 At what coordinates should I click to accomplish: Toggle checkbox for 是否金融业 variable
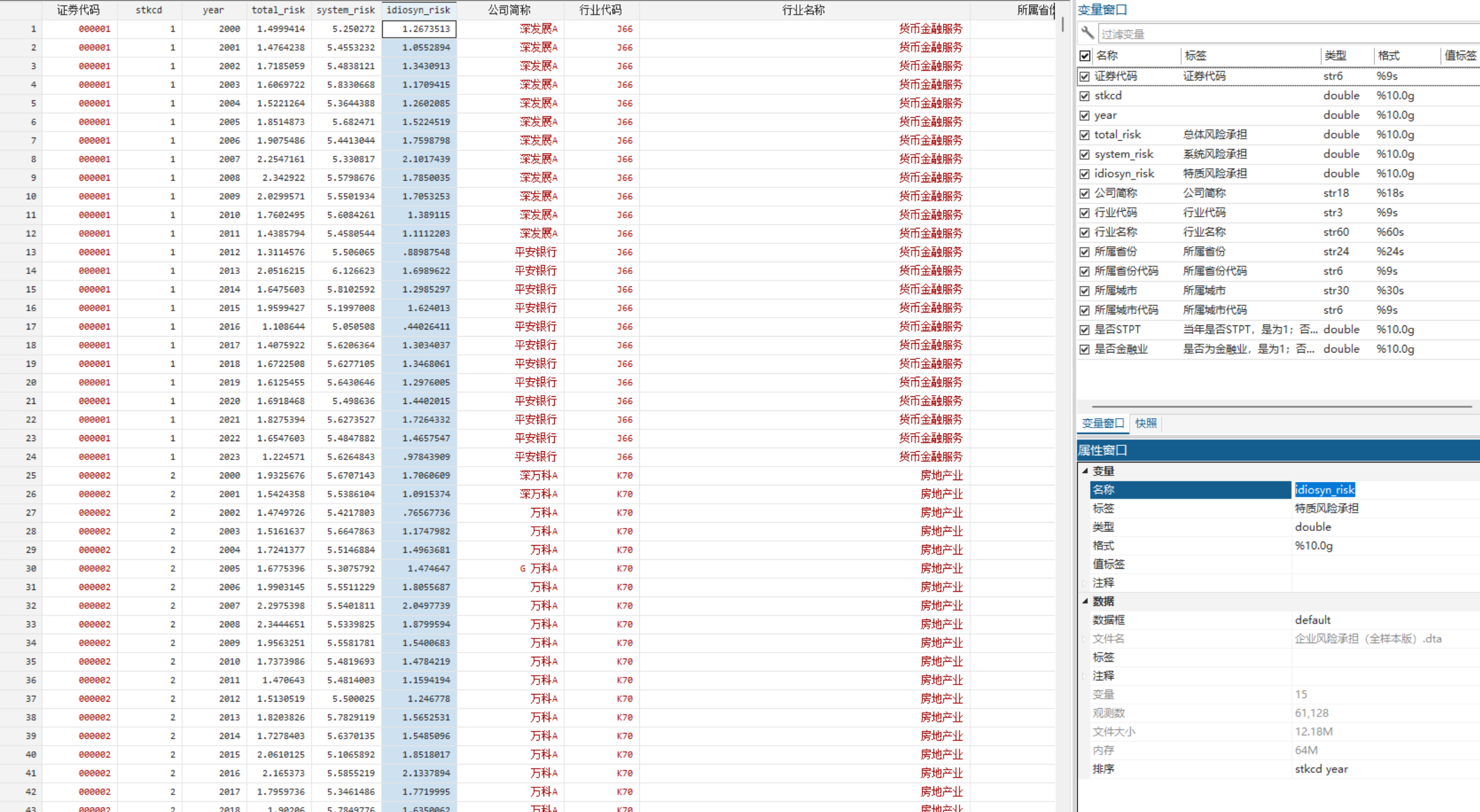click(1085, 349)
